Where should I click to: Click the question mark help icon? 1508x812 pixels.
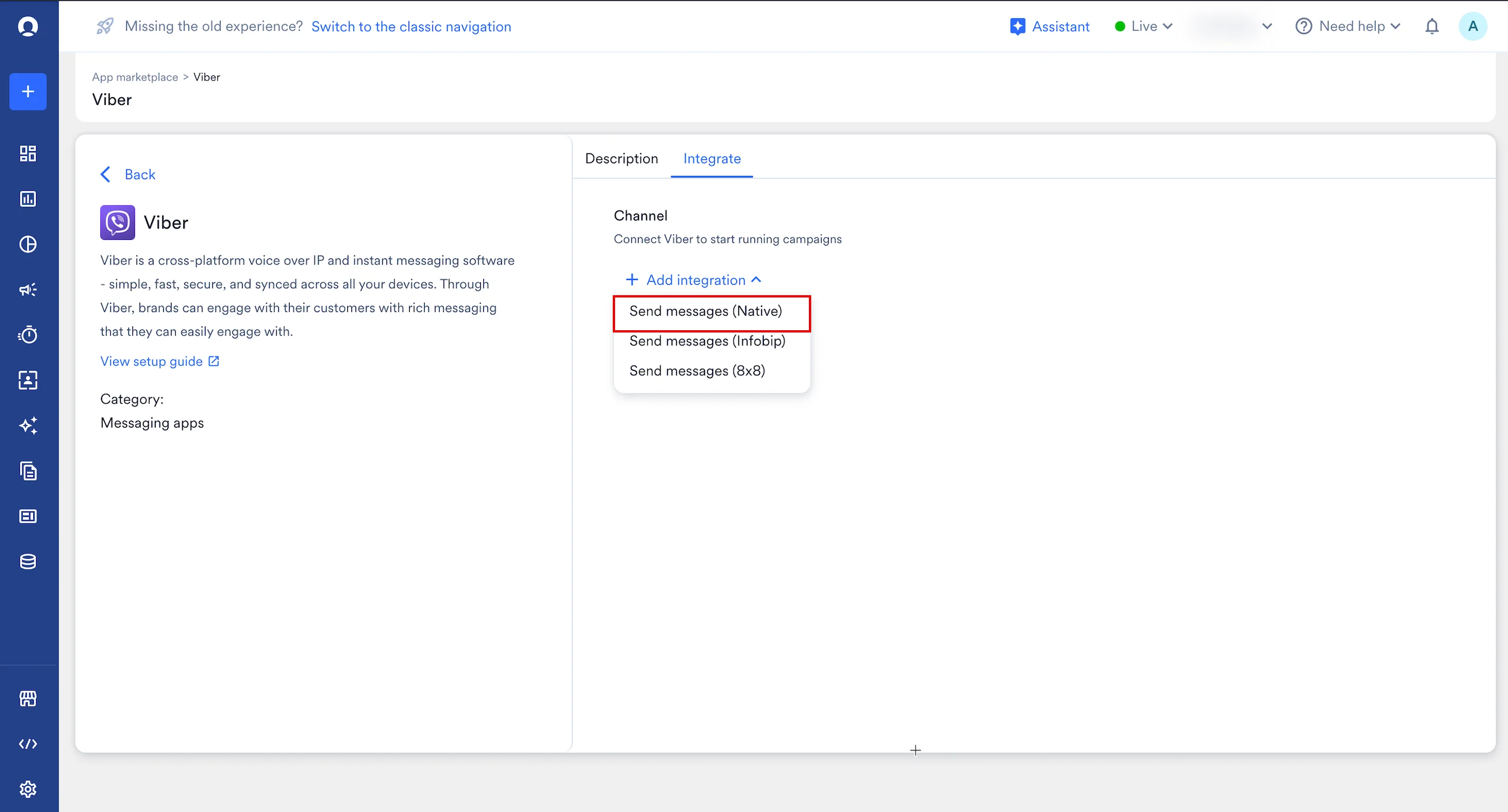[x=1303, y=26]
